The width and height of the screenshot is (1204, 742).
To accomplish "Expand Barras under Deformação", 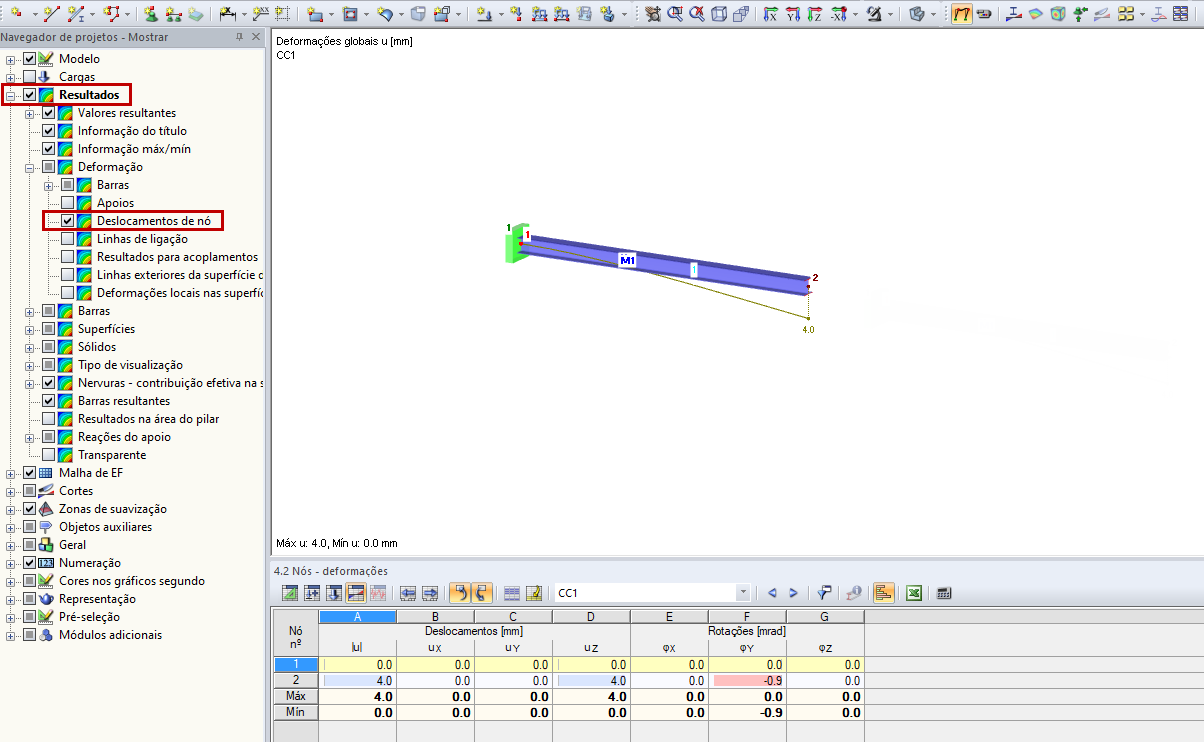I will [49, 185].
